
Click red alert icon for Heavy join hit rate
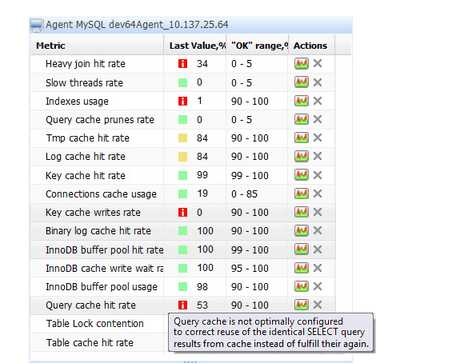click(x=183, y=63)
